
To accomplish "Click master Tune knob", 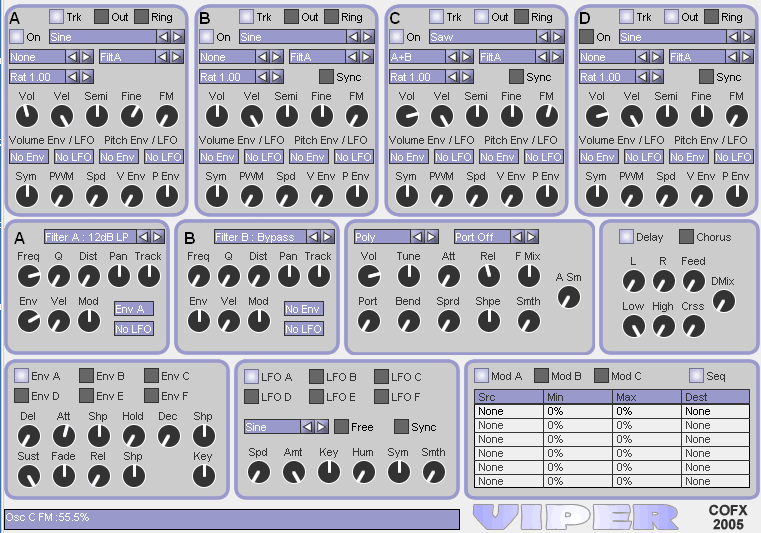I will click(x=409, y=276).
